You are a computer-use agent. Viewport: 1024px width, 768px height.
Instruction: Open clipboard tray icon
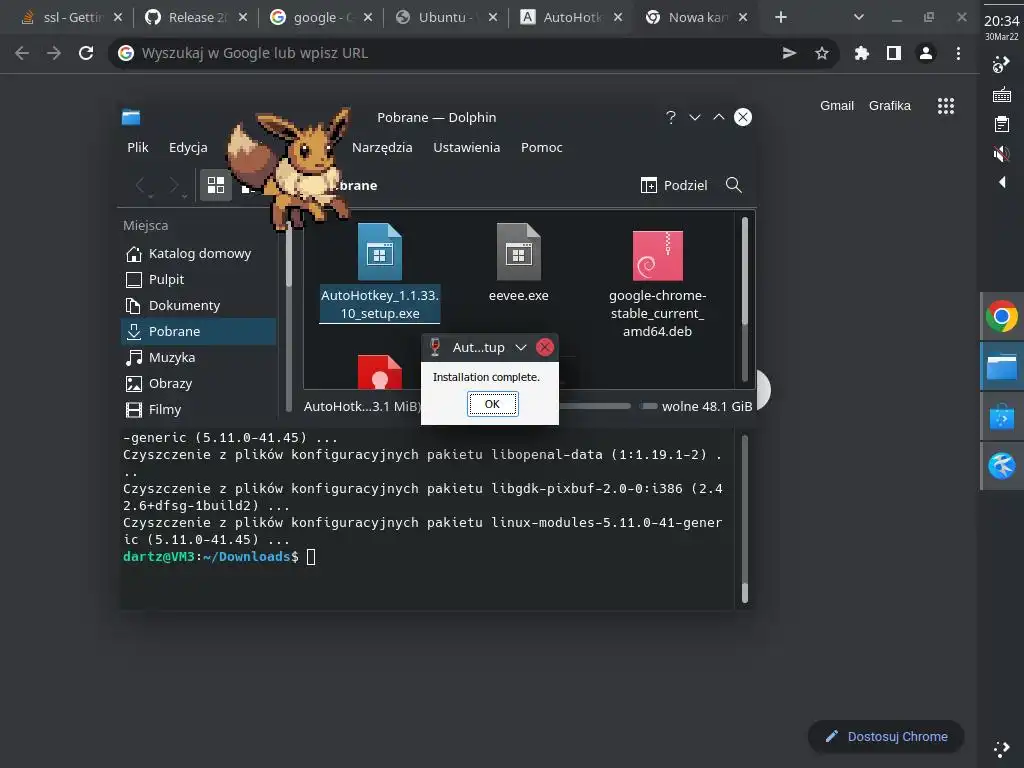(1002, 124)
